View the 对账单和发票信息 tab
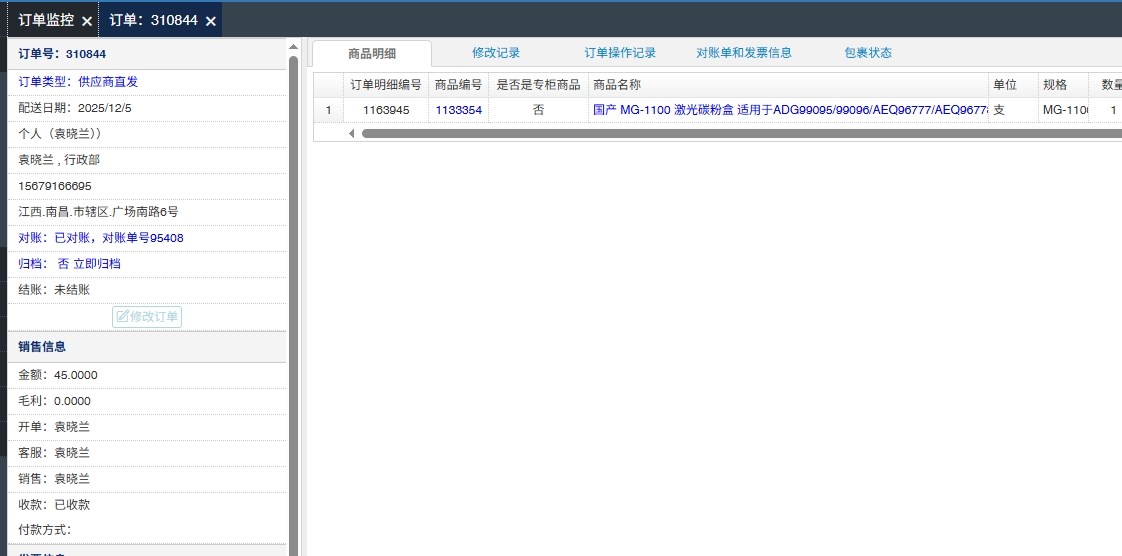The image size is (1122, 556). (x=744, y=53)
